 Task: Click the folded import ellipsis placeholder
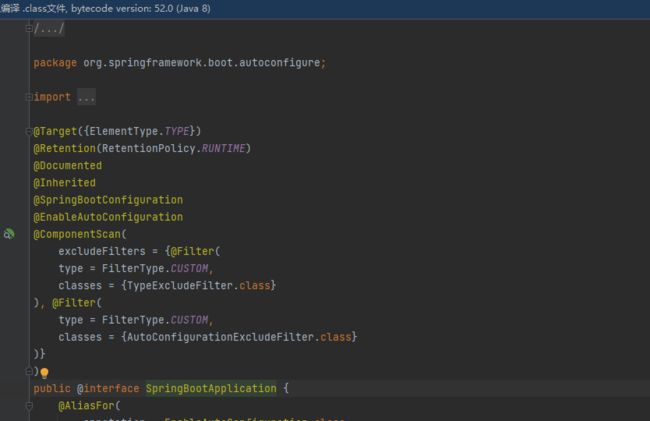pos(86,97)
